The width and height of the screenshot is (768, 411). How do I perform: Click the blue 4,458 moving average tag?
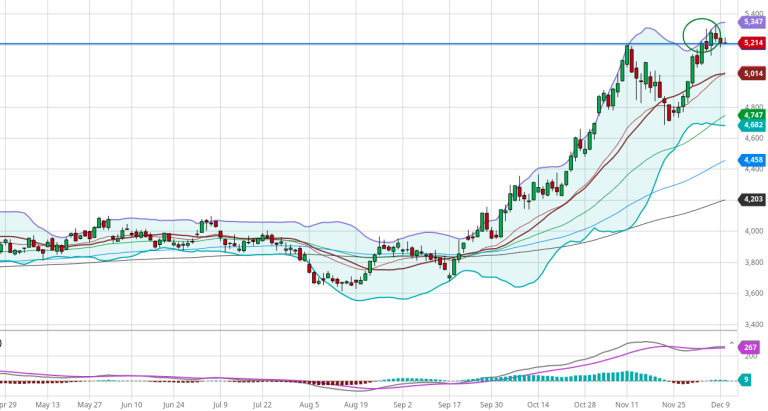pyautogui.click(x=752, y=160)
